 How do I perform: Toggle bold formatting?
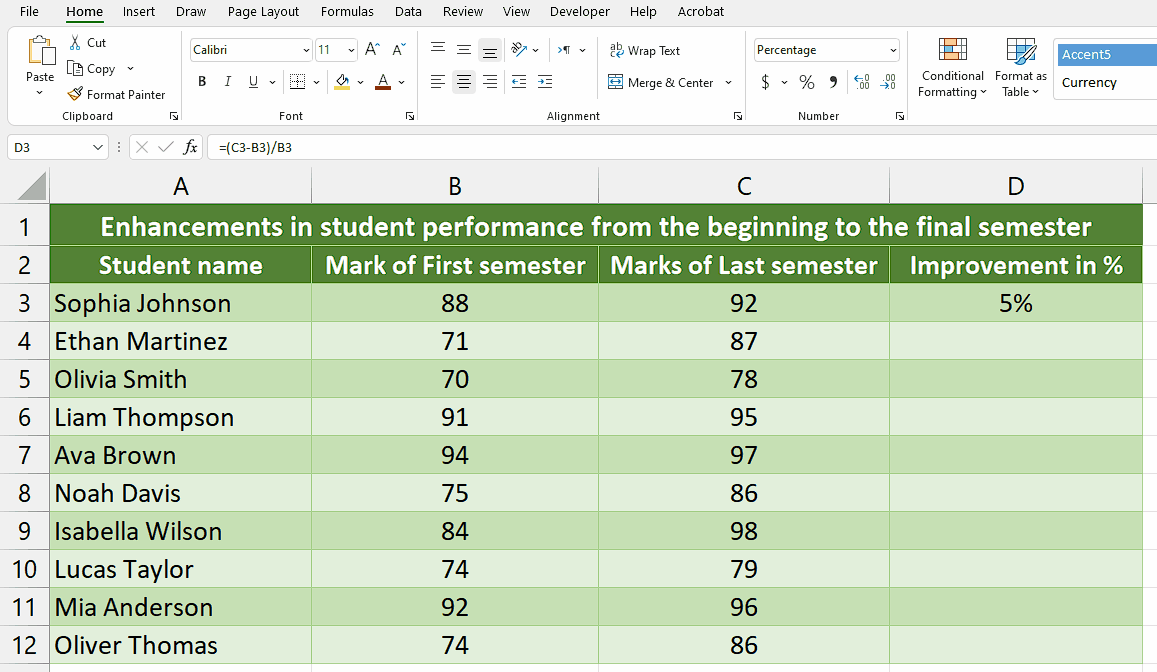tap(202, 82)
